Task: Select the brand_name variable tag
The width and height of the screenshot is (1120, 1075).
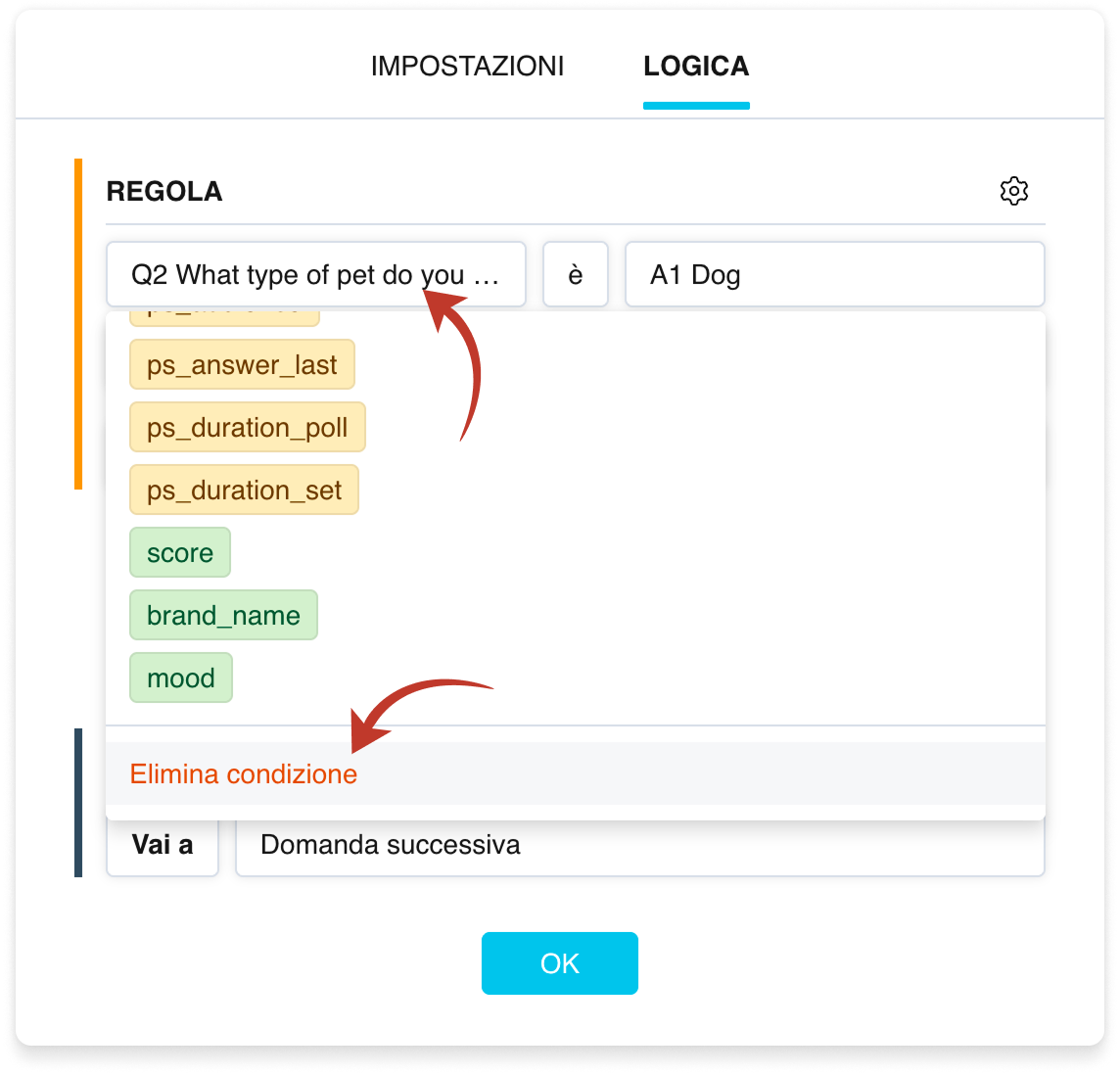Action: point(223,615)
